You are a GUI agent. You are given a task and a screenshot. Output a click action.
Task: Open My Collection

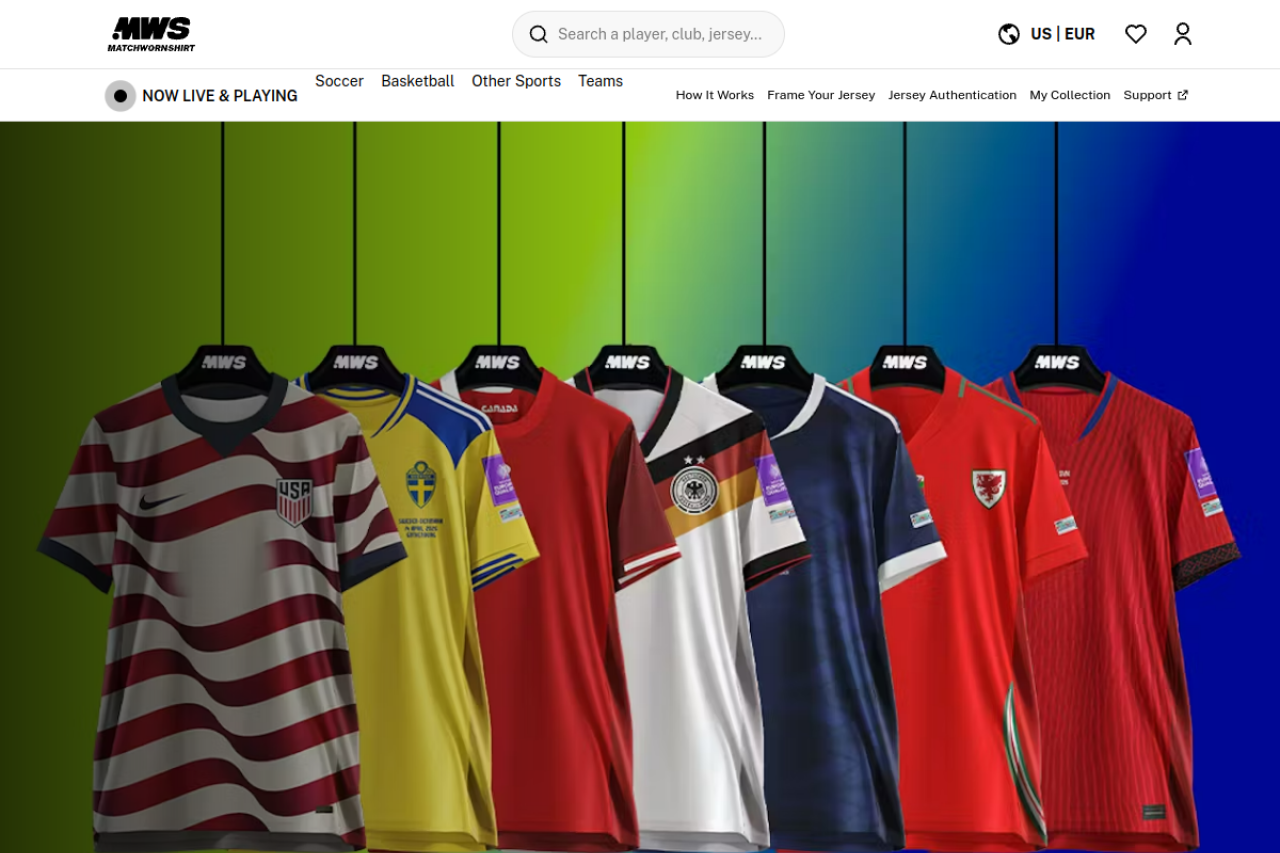point(1069,95)
